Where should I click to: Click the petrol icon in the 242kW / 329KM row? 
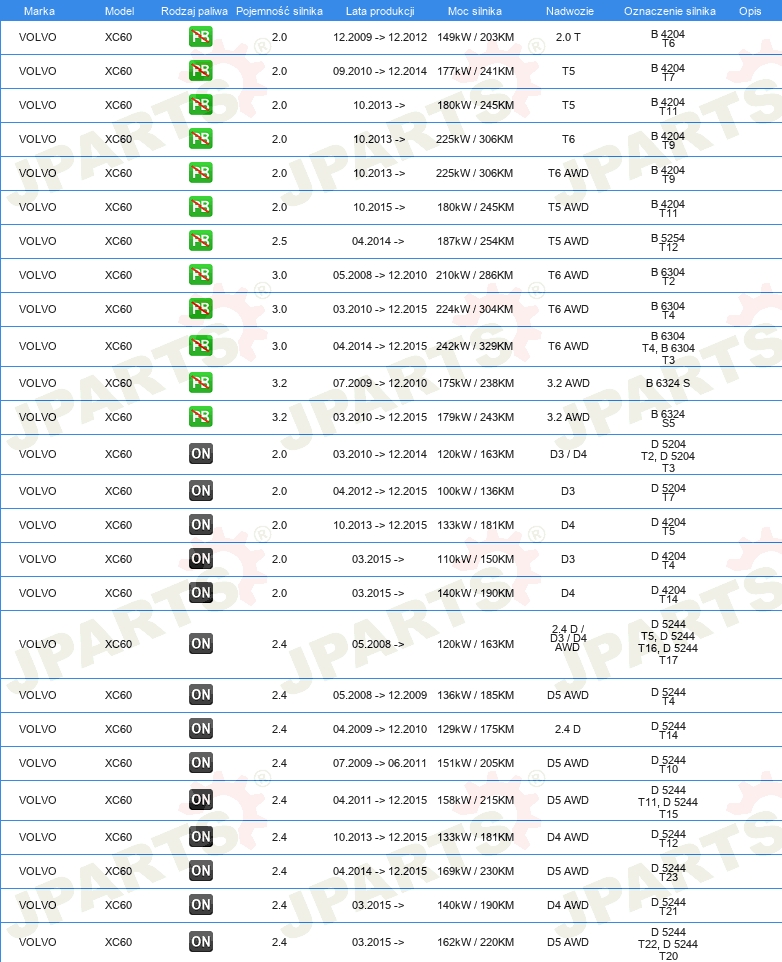click(201, 346)
